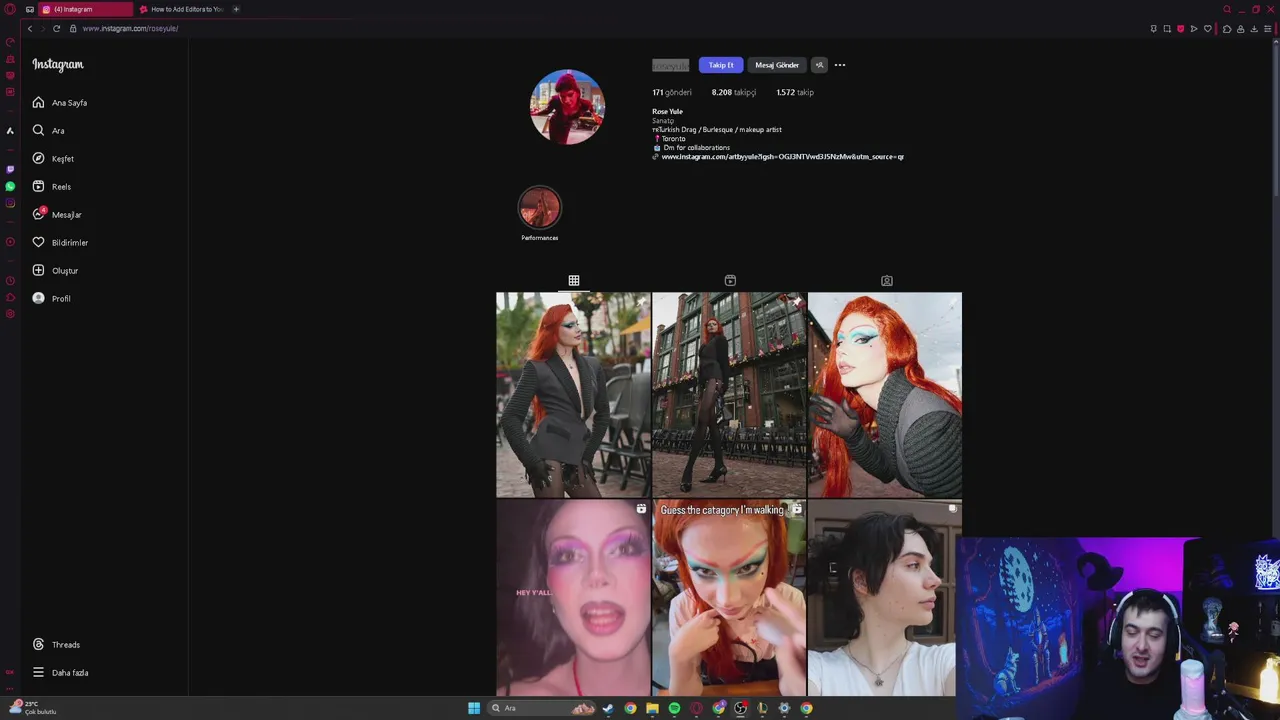This screenshot has height=720, width=1280.
Task: Switch to the (4) Instagram browser tab
Action: (85, 9)
